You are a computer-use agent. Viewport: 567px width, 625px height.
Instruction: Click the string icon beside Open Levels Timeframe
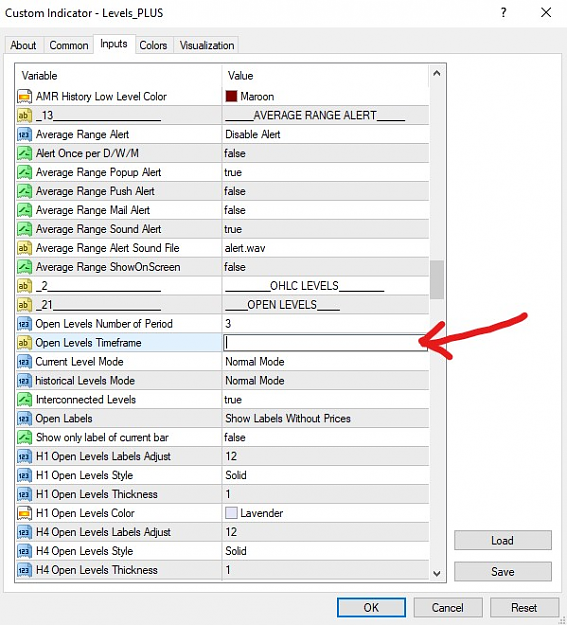click(24, 343)
